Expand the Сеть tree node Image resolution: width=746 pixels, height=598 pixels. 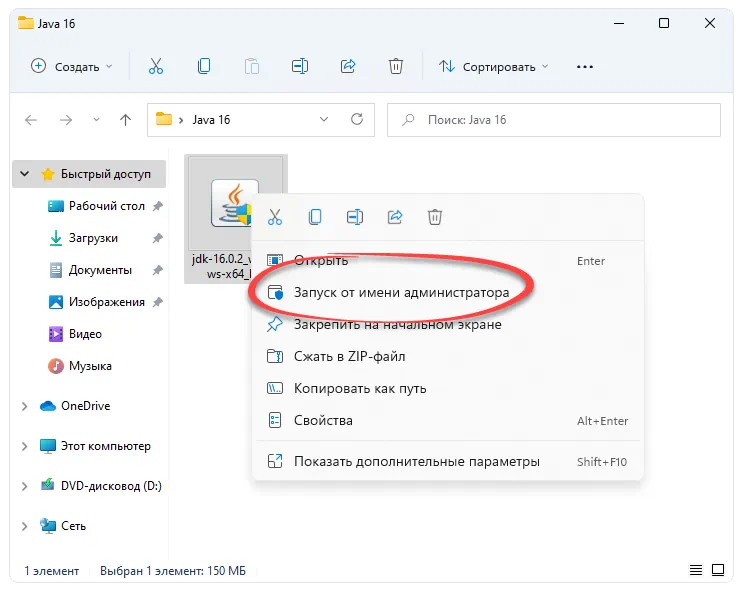tap(25, 526)
